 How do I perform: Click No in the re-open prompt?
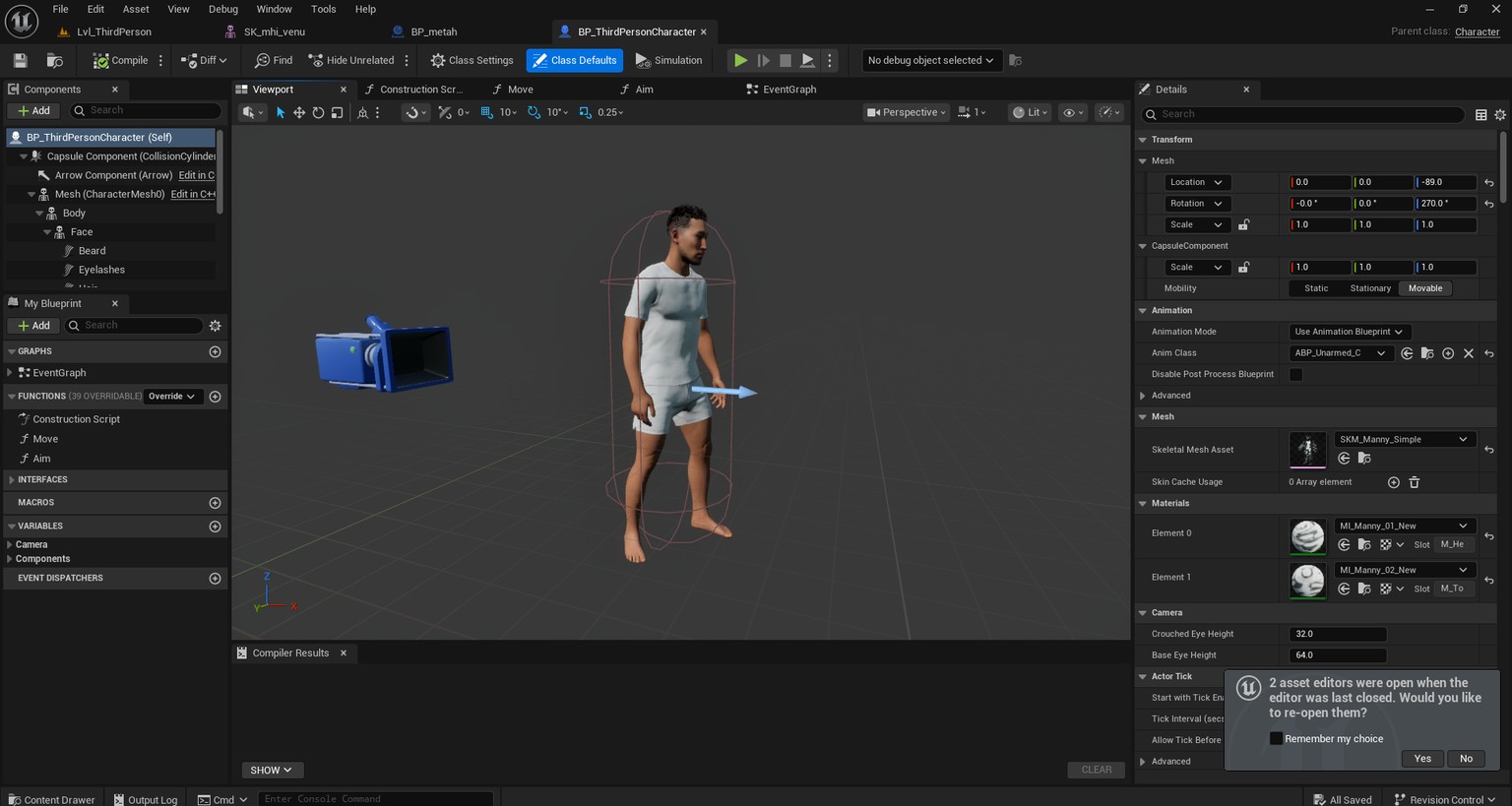(1467, 759)
